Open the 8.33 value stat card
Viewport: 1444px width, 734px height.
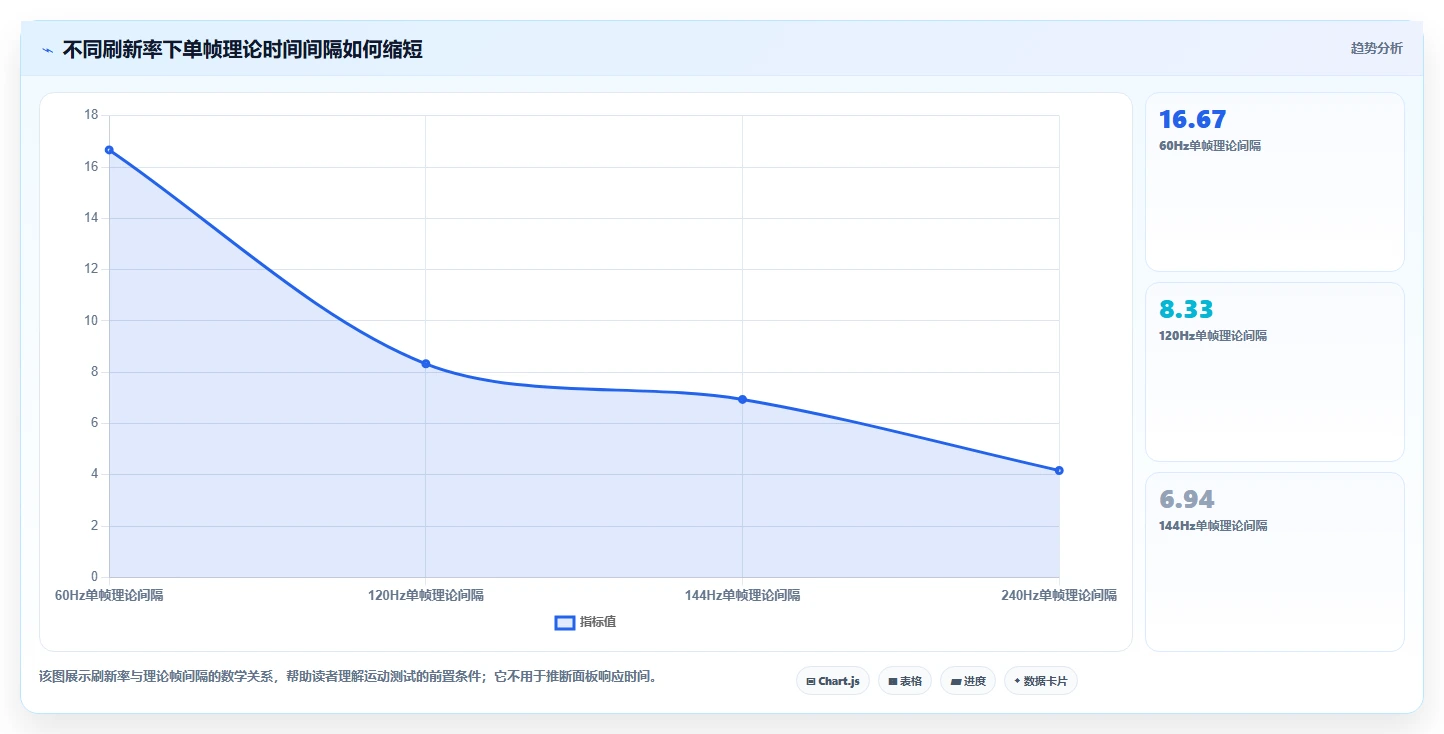(1275, 372)
